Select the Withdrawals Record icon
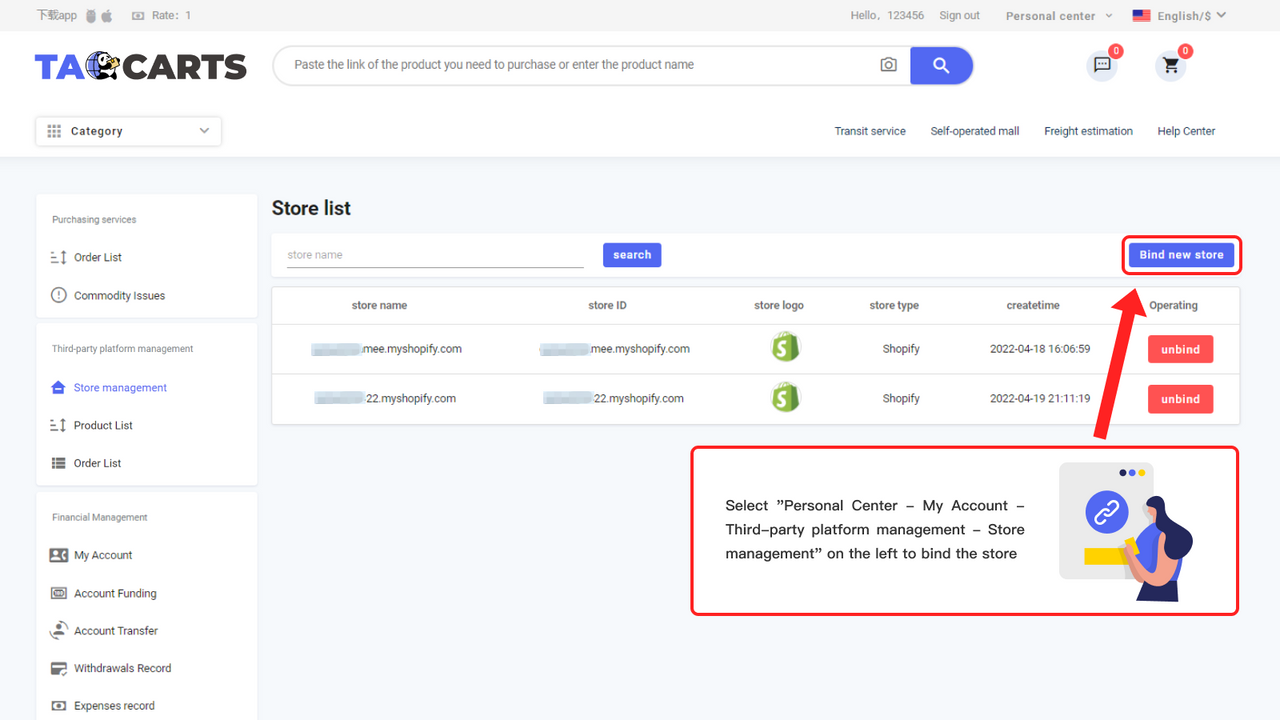The height and width of the screenshot is (720, 1280). (x=58, y=668)
